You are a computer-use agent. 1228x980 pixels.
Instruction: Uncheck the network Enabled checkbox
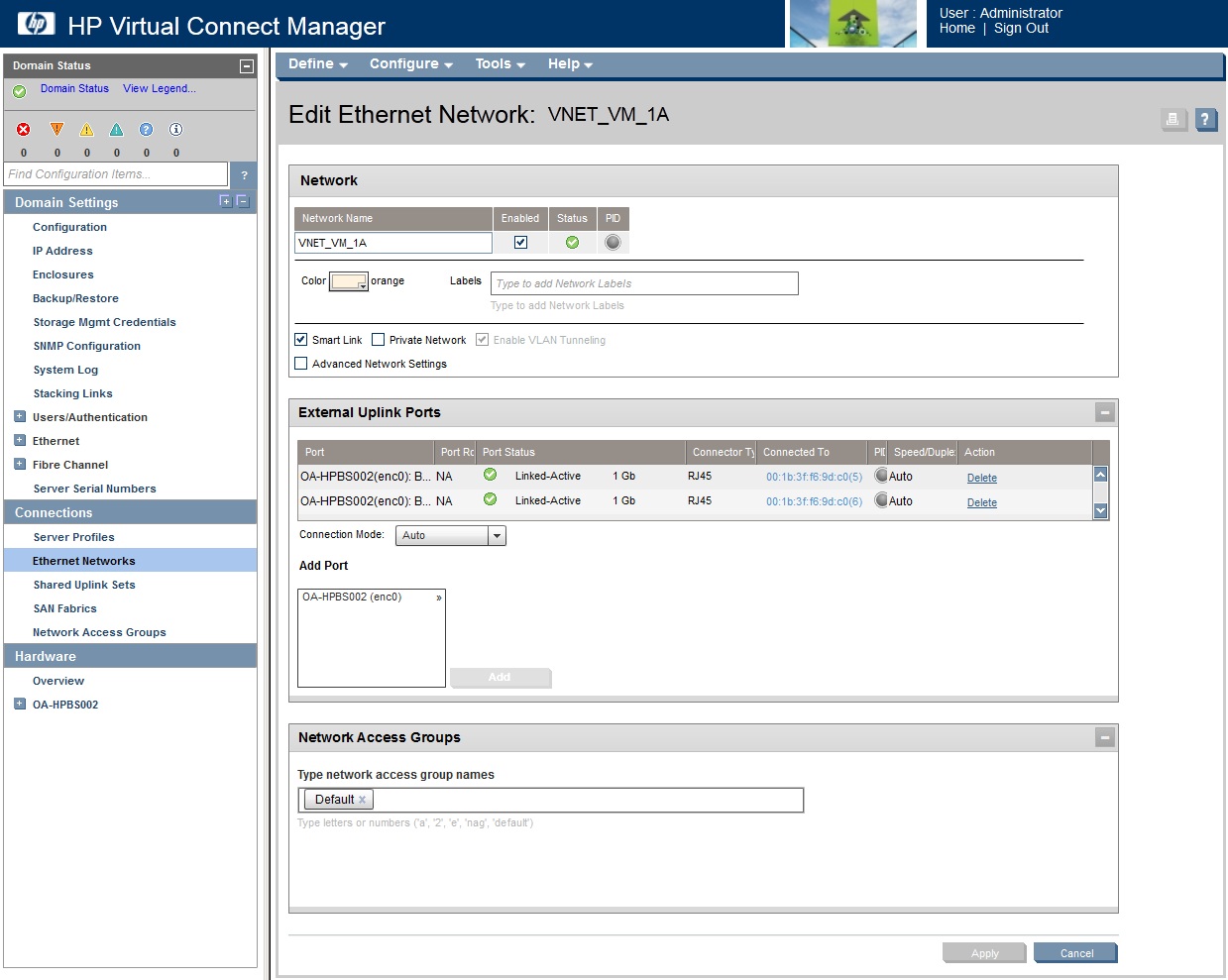(520, 243)
